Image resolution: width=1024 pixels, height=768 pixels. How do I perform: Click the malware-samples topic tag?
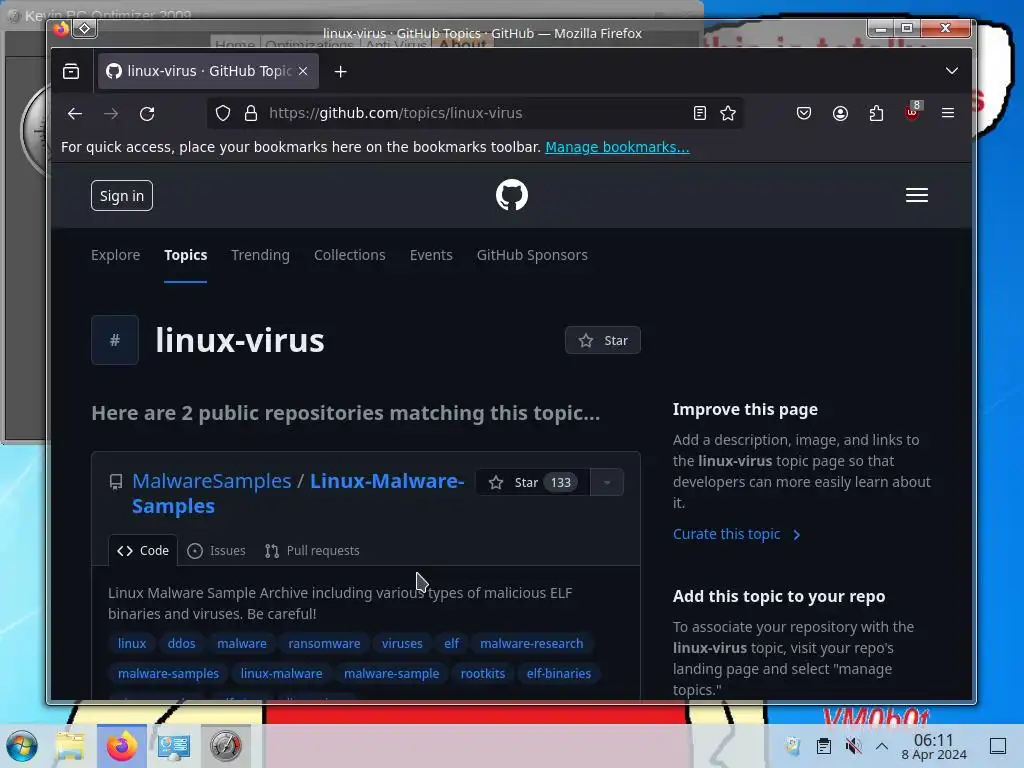pos(168,673)
